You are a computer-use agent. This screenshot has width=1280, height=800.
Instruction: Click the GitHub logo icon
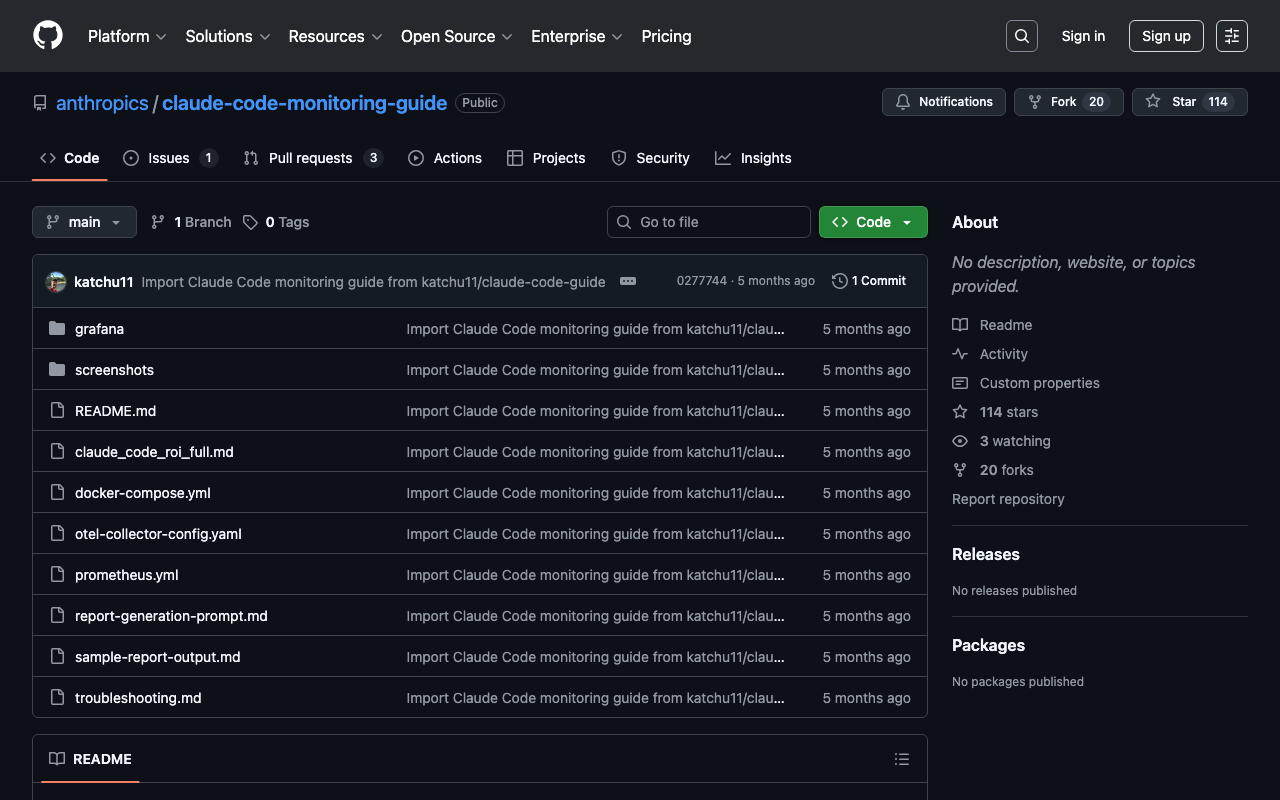tap(48, 36)
